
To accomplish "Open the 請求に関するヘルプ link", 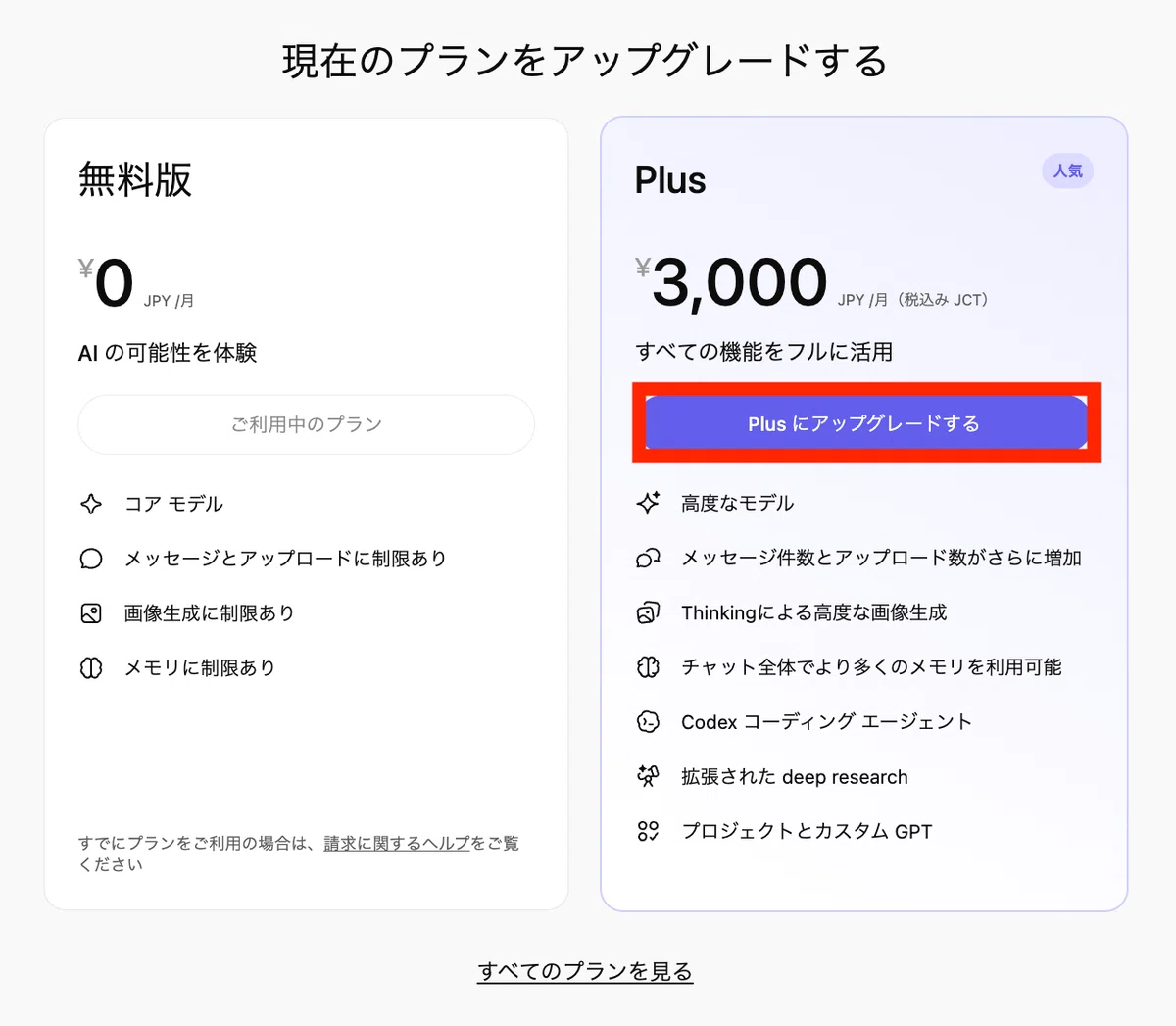I will (x=397, y=843).
